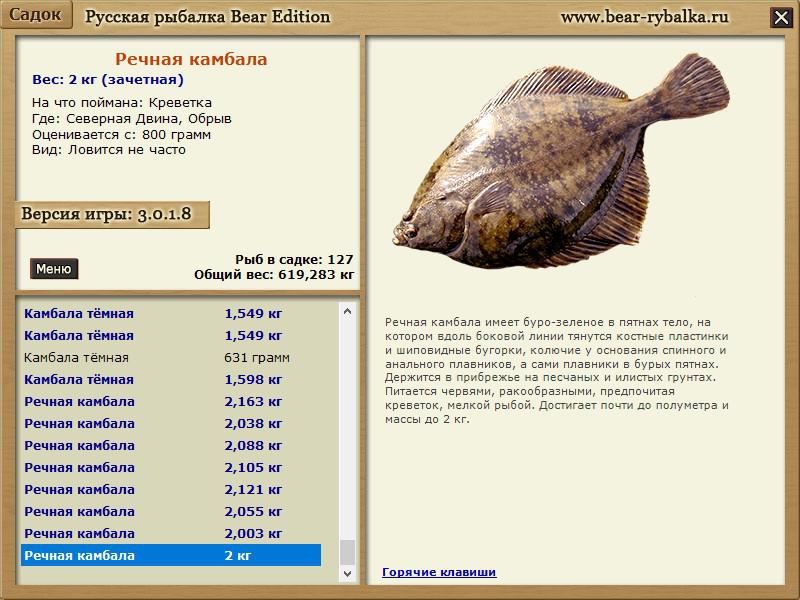Select the Речная камбала 2,088 кг row
800x600 pixels.
pos(170,445)
